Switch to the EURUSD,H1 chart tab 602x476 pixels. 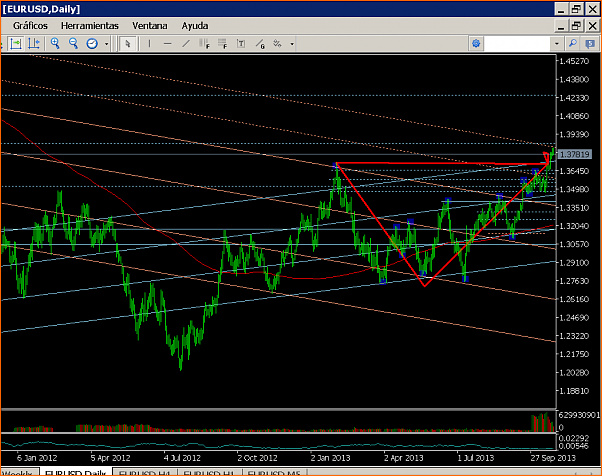tap(210, 473)
